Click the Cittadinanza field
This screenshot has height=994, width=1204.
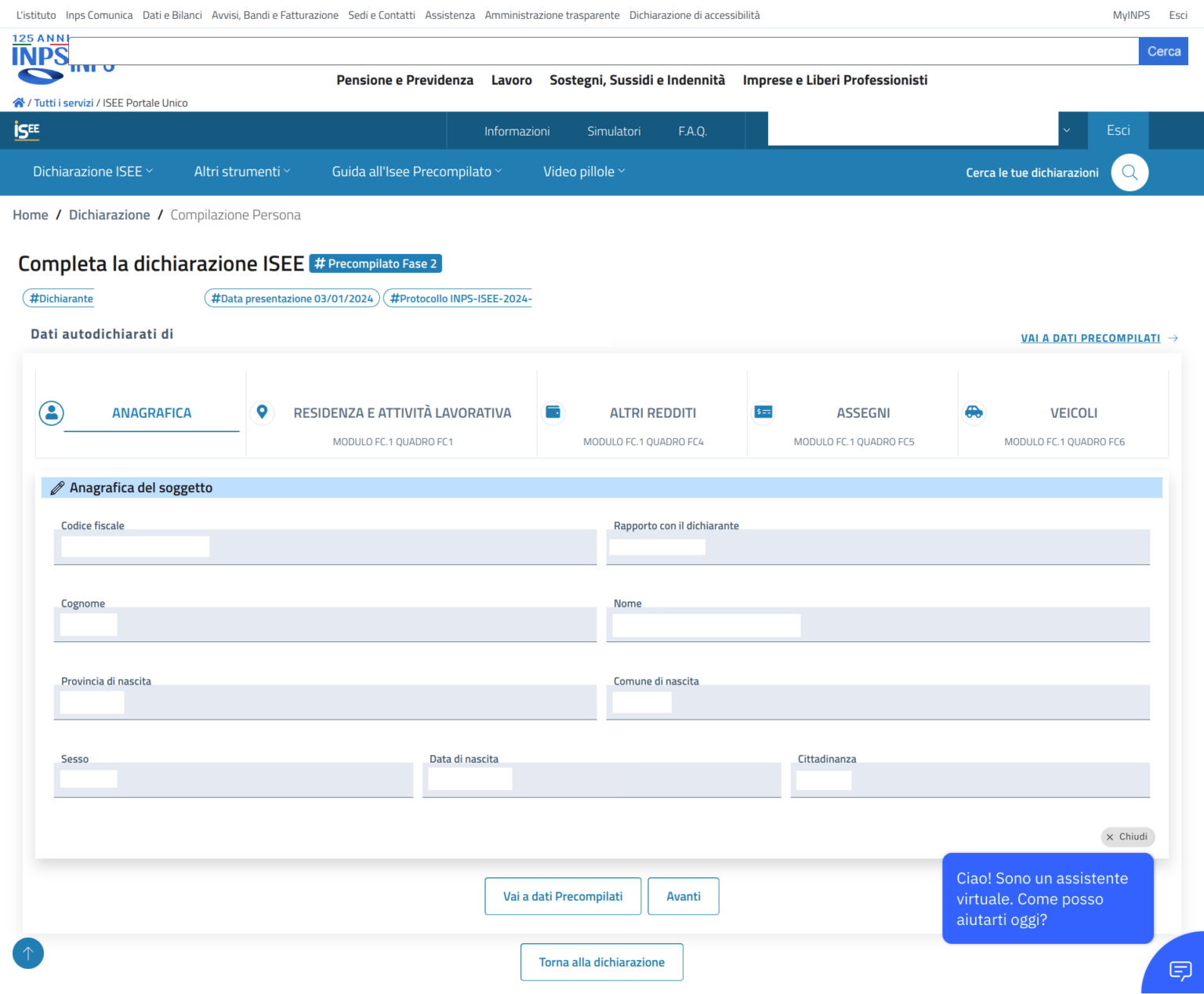tap(970, 780)
